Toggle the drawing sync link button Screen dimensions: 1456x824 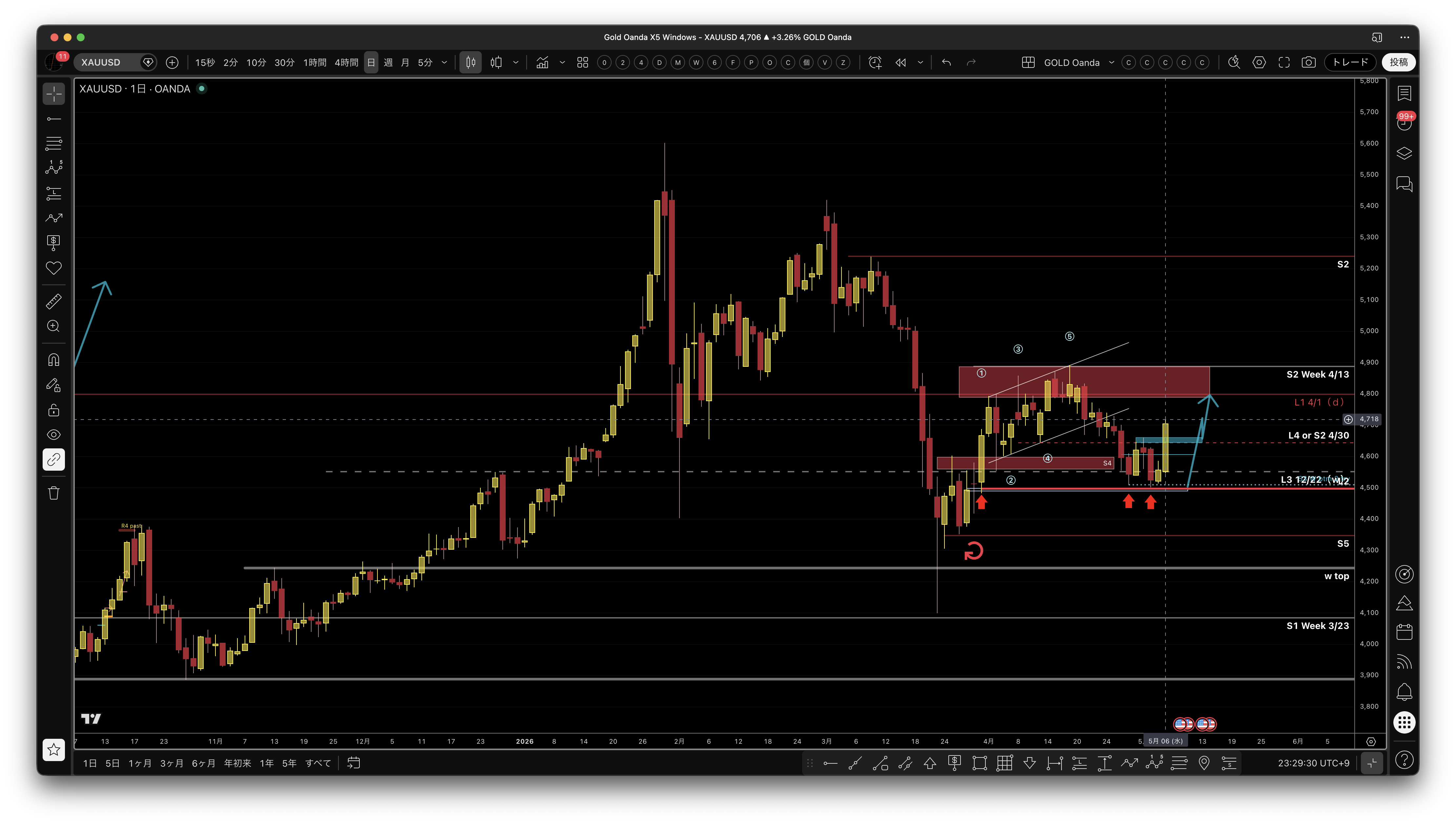pos(54,460)
